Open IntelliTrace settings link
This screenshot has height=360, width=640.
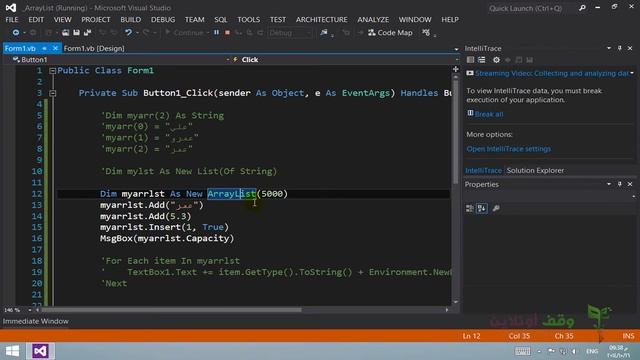509,149
